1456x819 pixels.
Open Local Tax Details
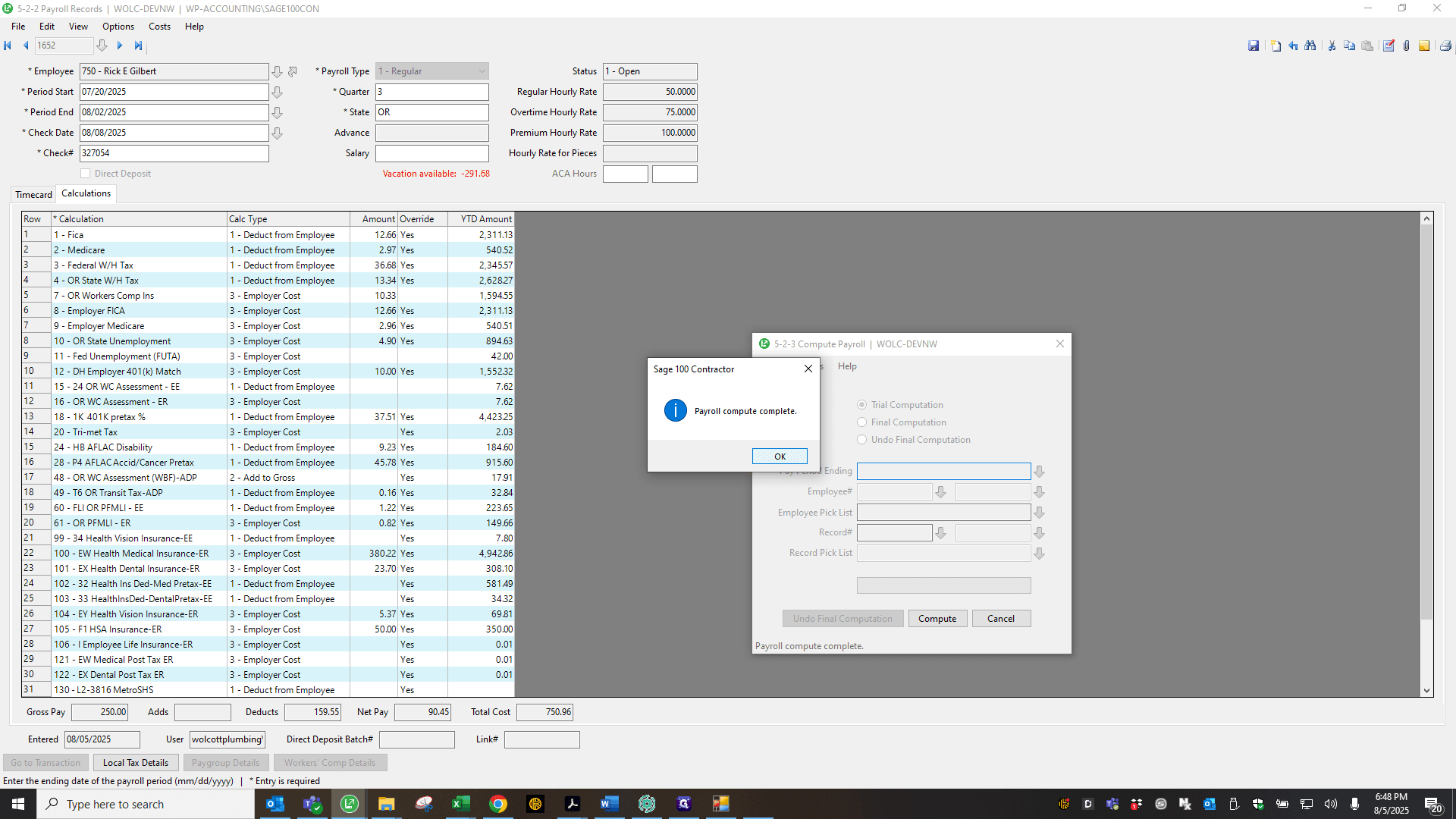tap(136, 763)
